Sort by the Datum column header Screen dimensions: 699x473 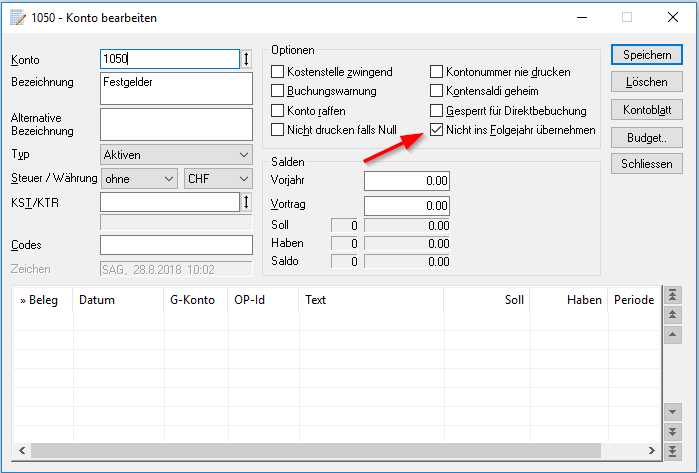tap(119, 300)
